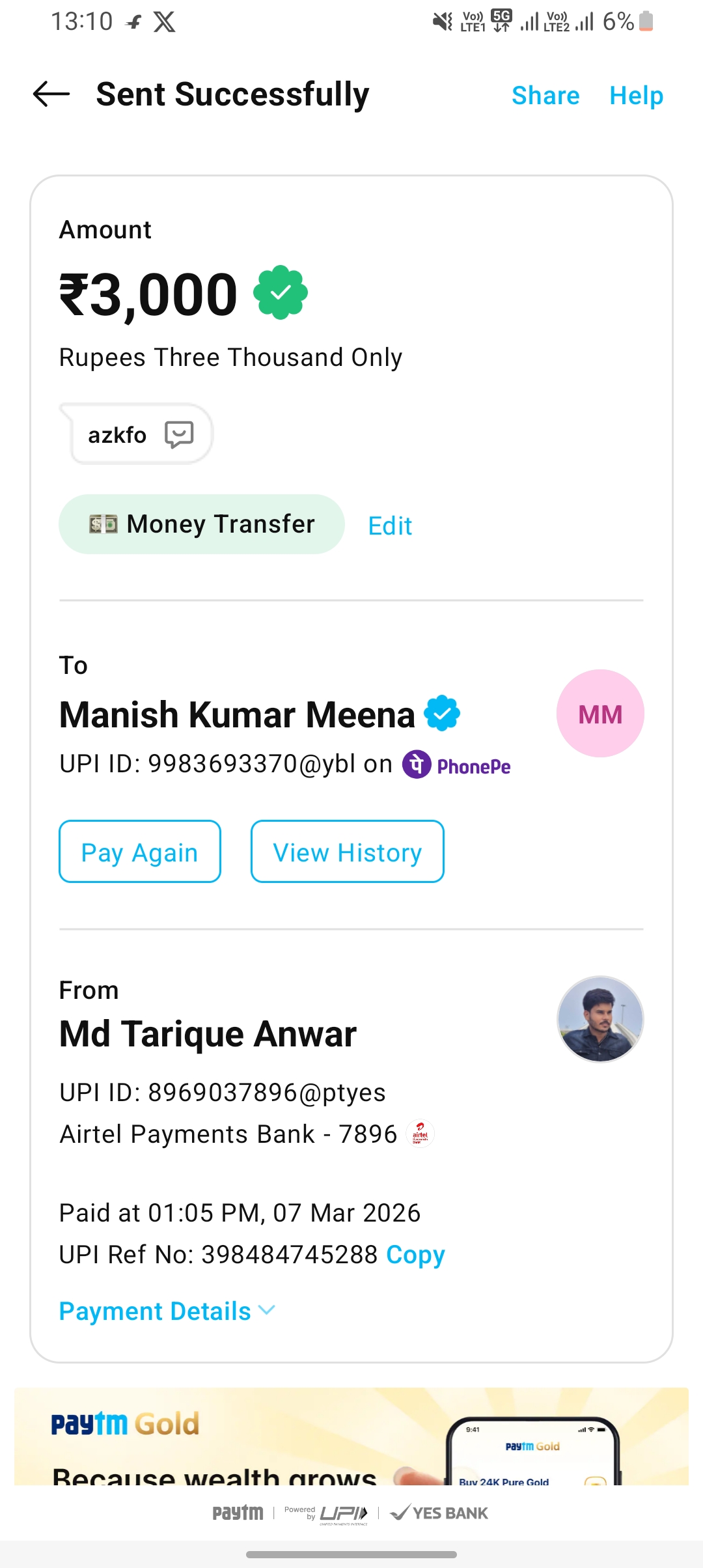The image size is (703, 1568).
Task: Tap the Airtel Payments Bank logo
Action: point(420,1134)
